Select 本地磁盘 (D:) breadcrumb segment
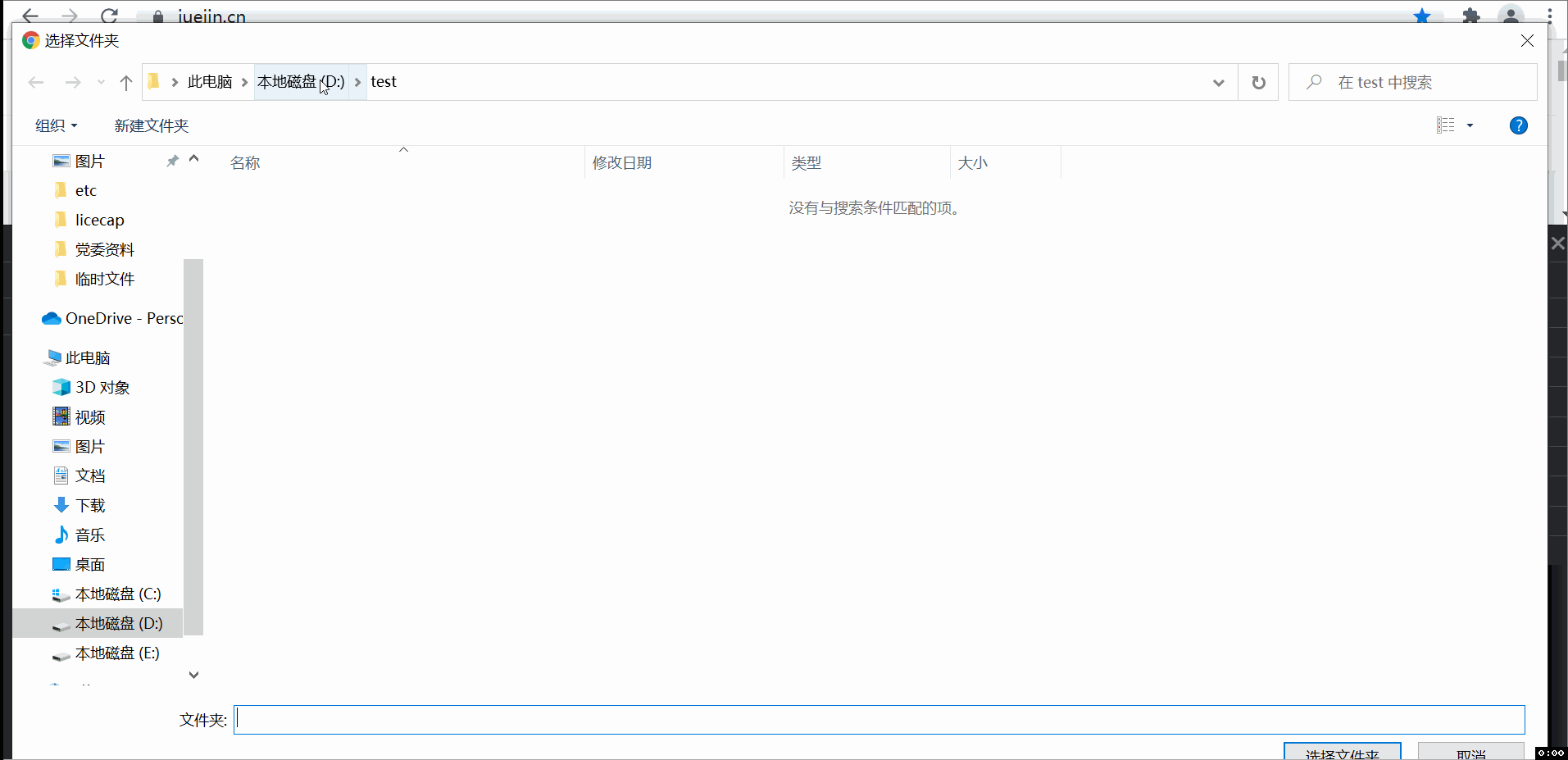1568x760 pixels. pos(301,82)
